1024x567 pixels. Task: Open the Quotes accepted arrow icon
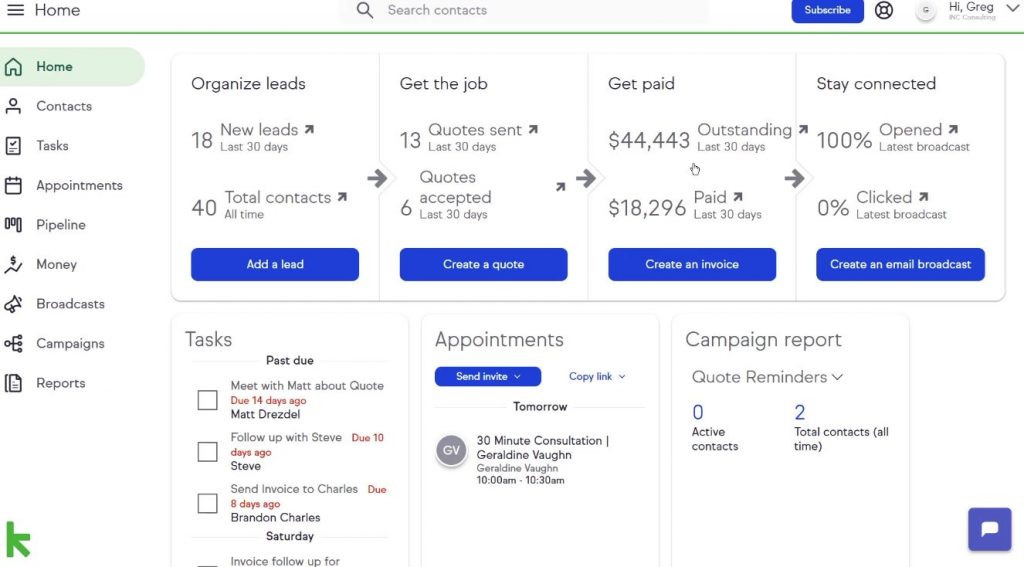560,187
